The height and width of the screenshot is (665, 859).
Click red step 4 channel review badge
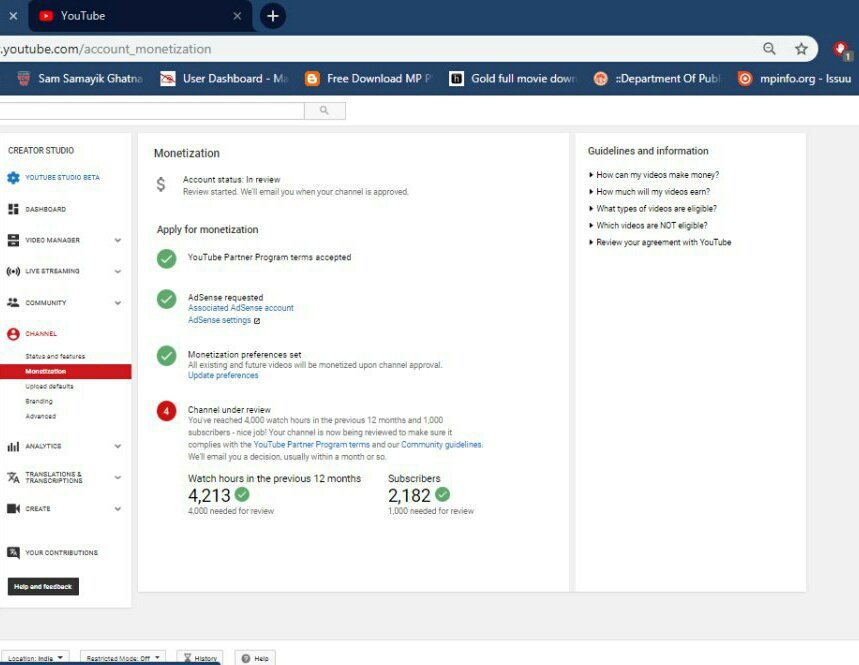[x=167, y=411]
